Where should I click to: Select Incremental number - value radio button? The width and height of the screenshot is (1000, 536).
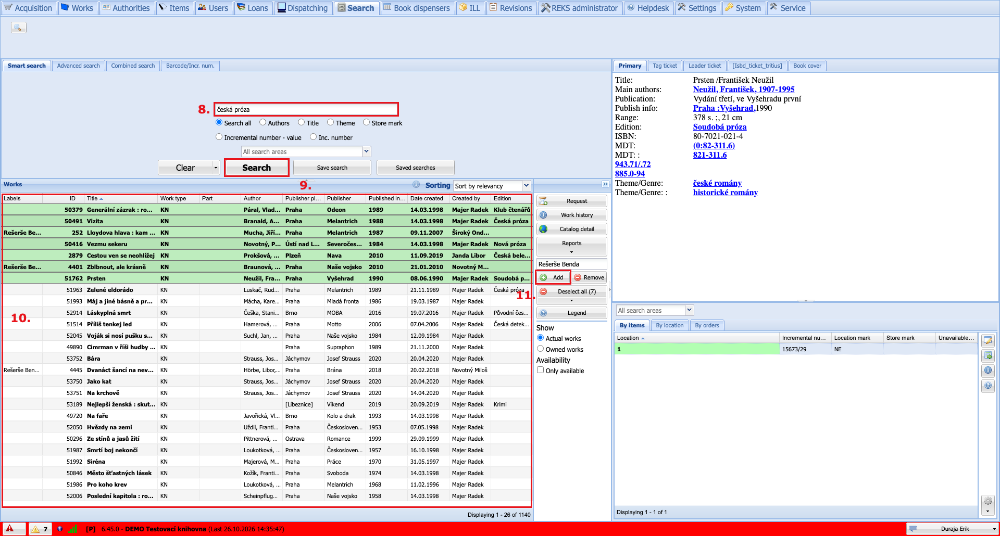(x=219, y=137)
